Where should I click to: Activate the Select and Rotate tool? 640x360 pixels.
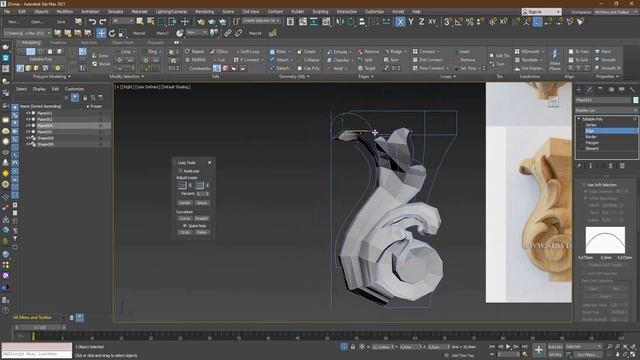point(112,33)
